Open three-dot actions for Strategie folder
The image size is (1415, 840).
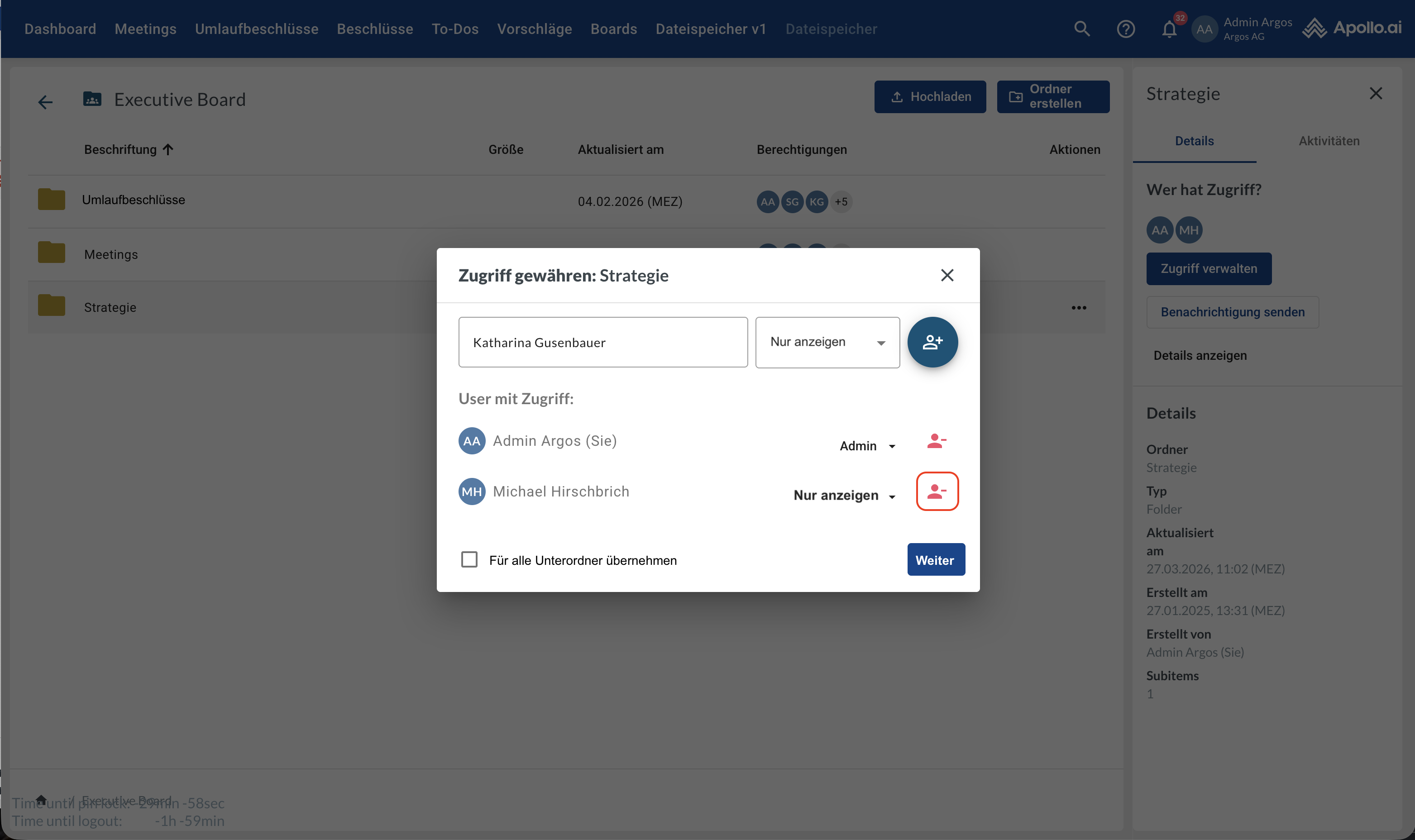pos(1078,307)
